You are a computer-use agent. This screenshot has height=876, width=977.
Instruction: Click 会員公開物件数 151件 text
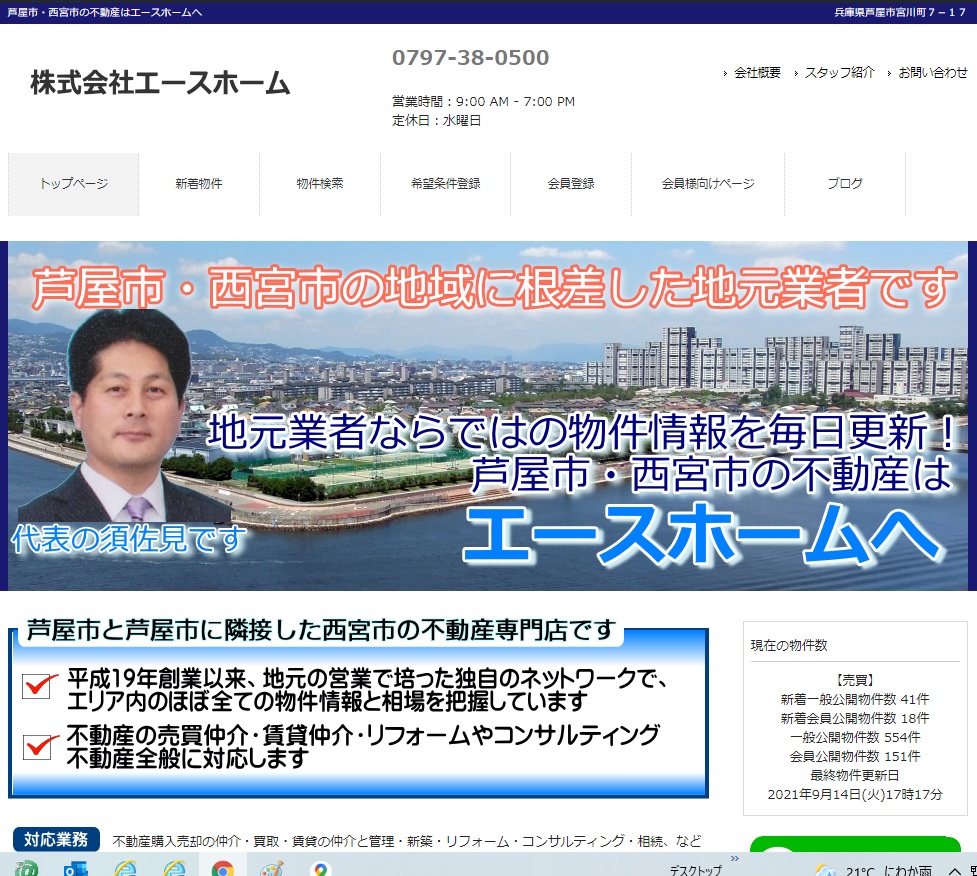[x=855, y=756]
